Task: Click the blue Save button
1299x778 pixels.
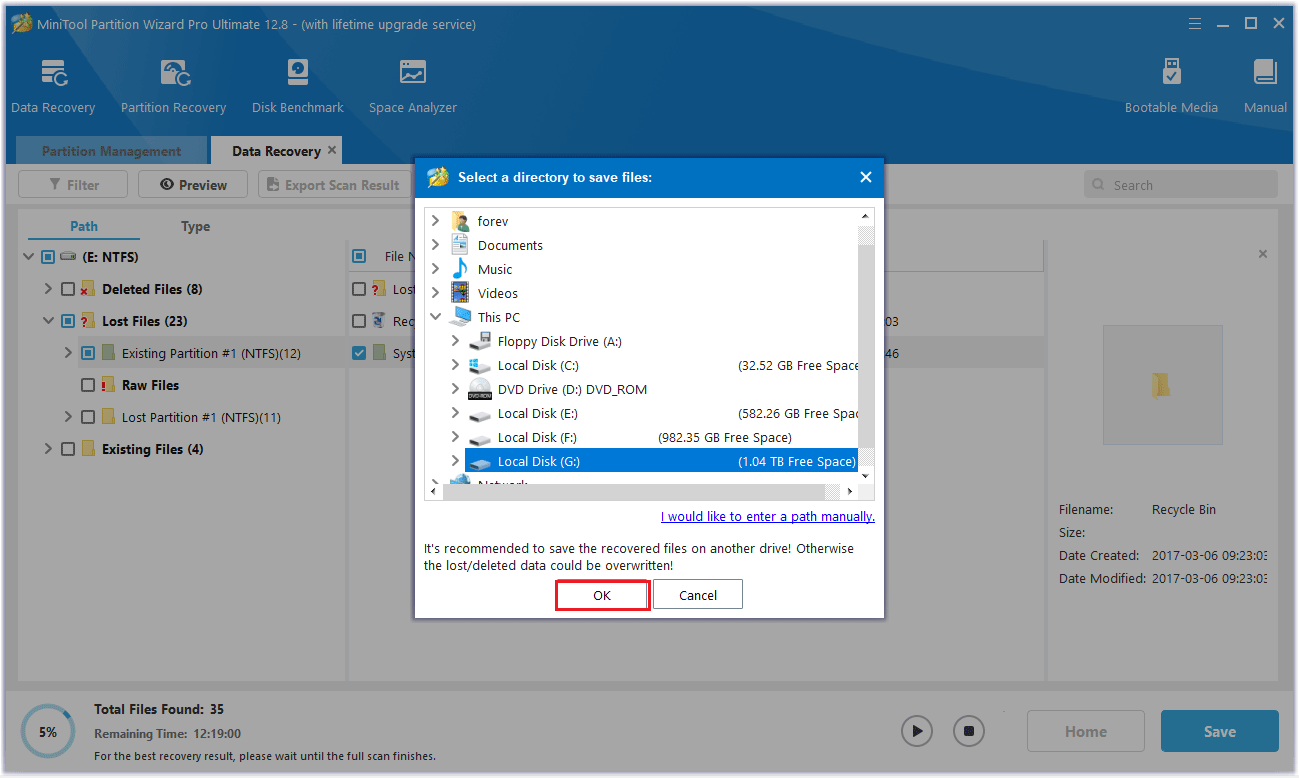Action: point(1219,731)
